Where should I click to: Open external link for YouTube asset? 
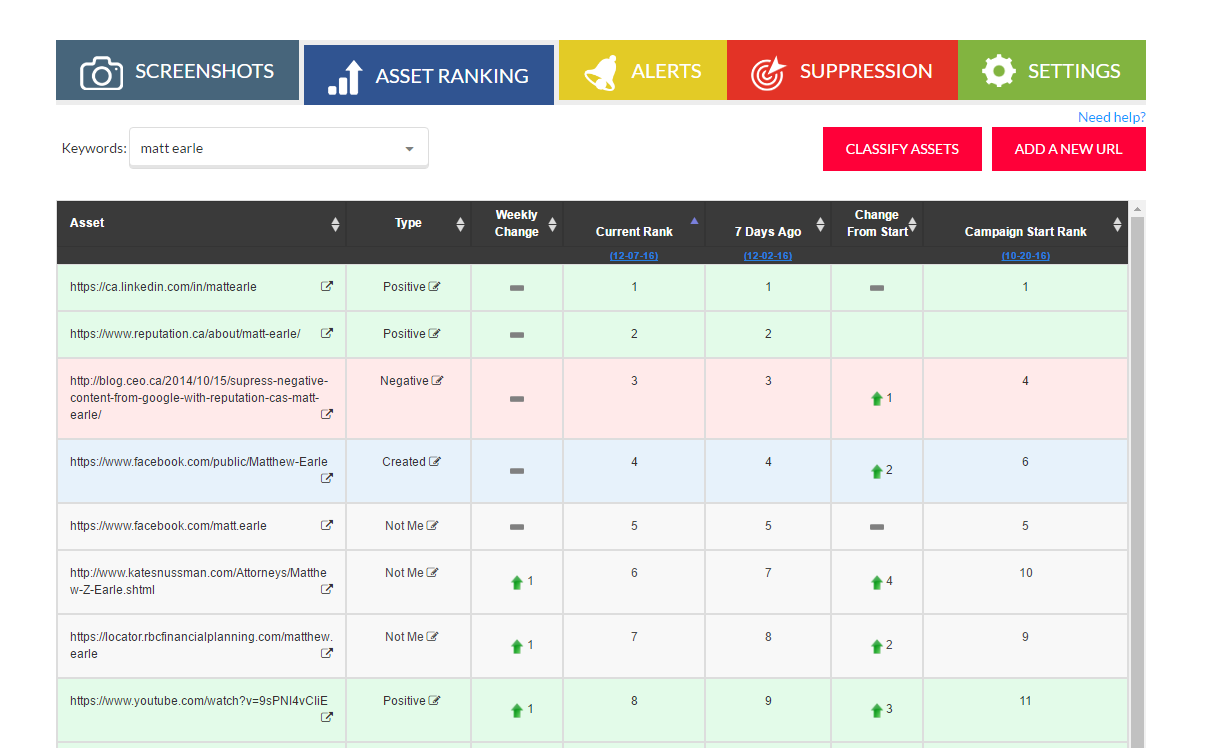pyautogui.click(x=326, y=717)
